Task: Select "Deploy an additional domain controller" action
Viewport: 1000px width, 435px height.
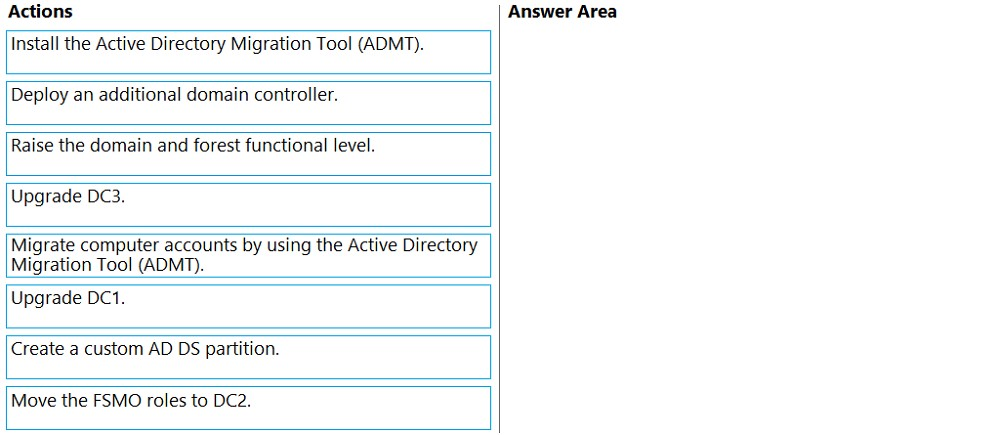Action: tap(248, 103)
